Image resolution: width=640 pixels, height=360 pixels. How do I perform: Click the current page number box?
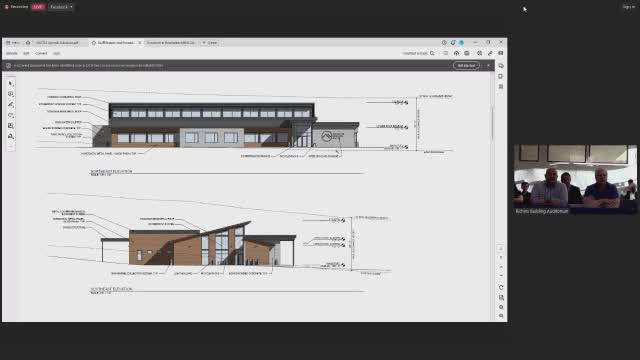[x=501, y=249]
